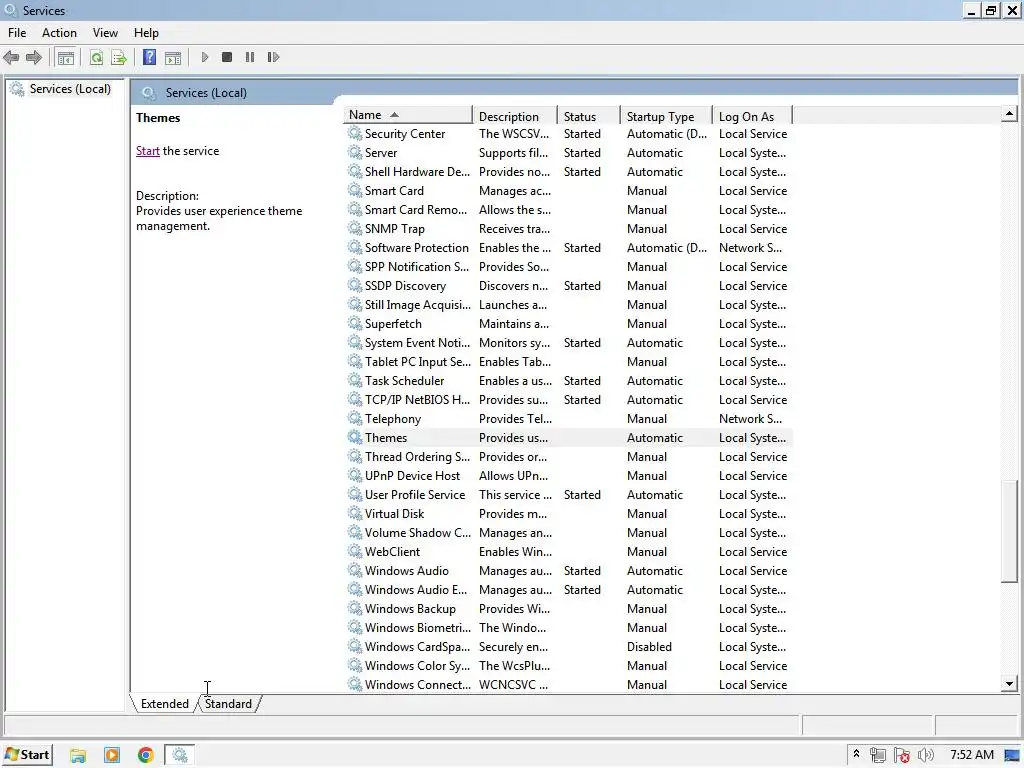Launch Google Chrome from the taskbar
Image resolution: width=1024 pixels, height=768 pixels.
click(x=146, y=756)
